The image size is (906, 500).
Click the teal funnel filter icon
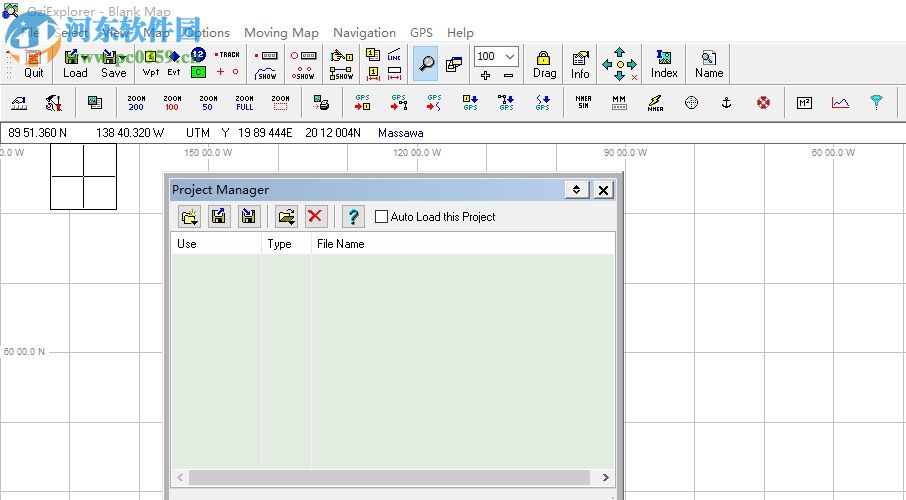(x=877, y=102)
